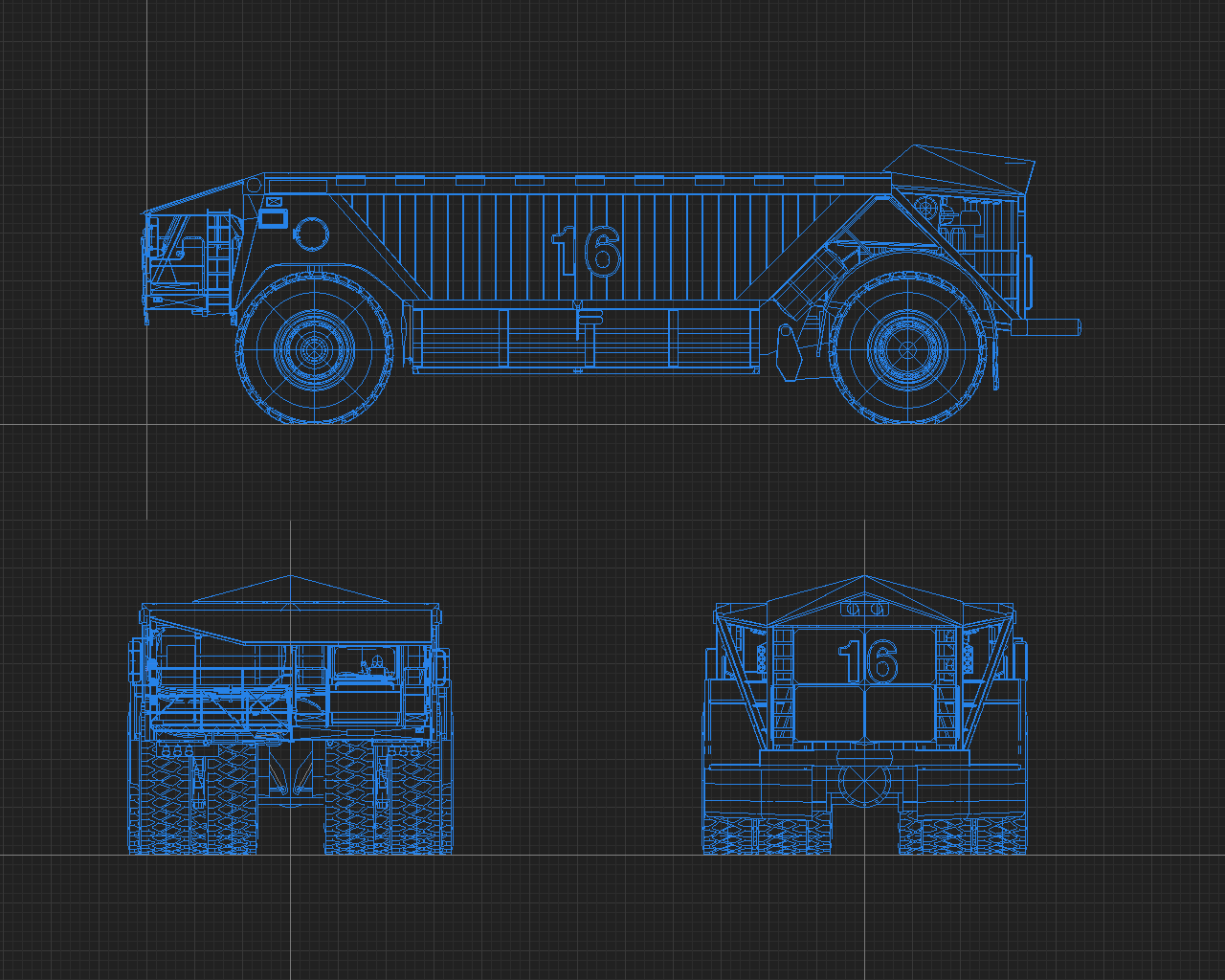Select the small rectangular lamp box beside the porthole

273,218
